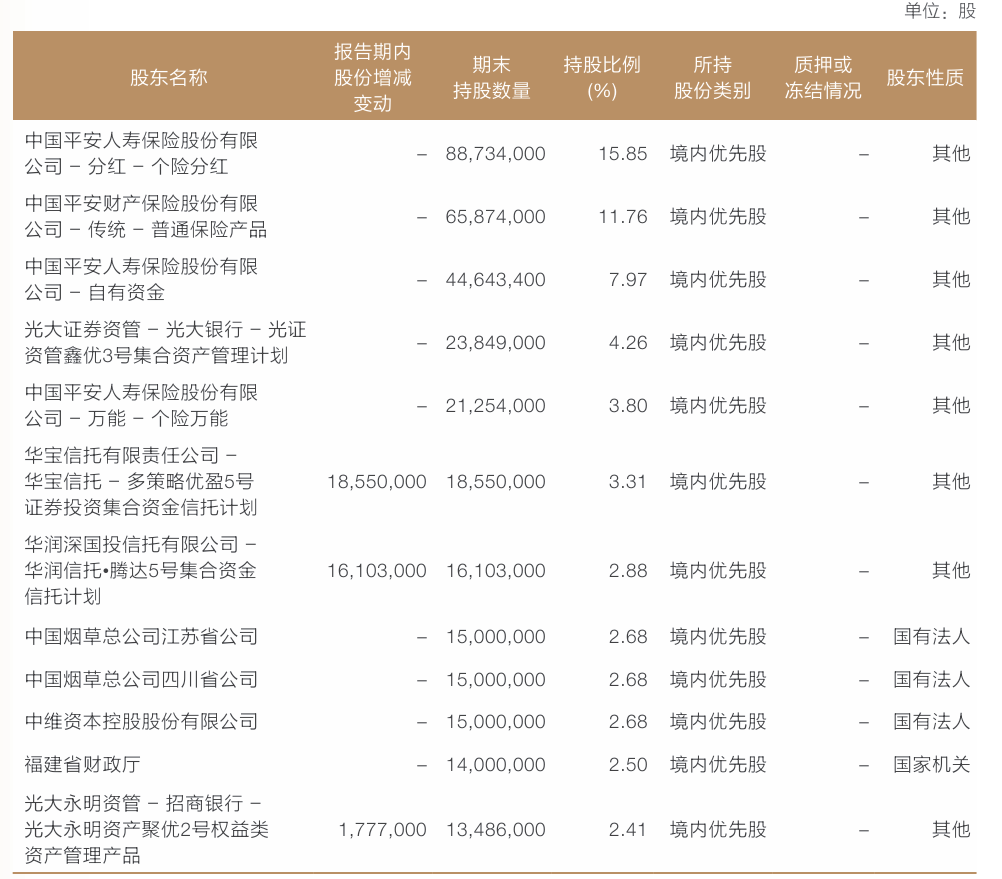The width and height of the screenshot is (1002, 879).
Task: Click the 所持股份类别 column header
Action: pyautogui.click(x=713, y=78)
